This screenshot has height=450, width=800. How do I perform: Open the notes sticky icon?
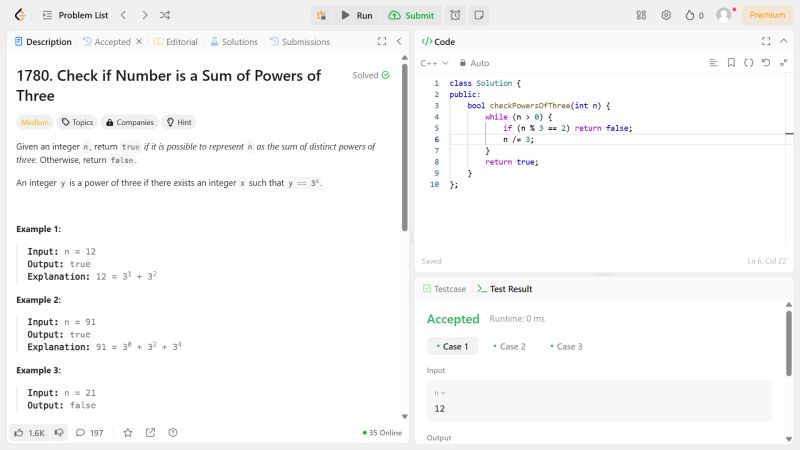pyautogui.click(x=479, y=15)
